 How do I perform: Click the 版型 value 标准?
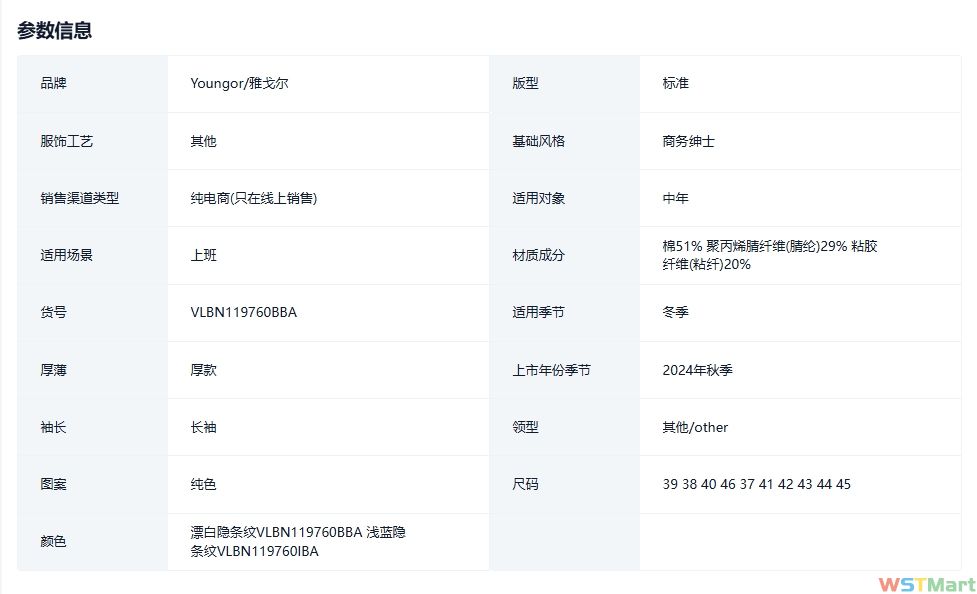point(675,84)
